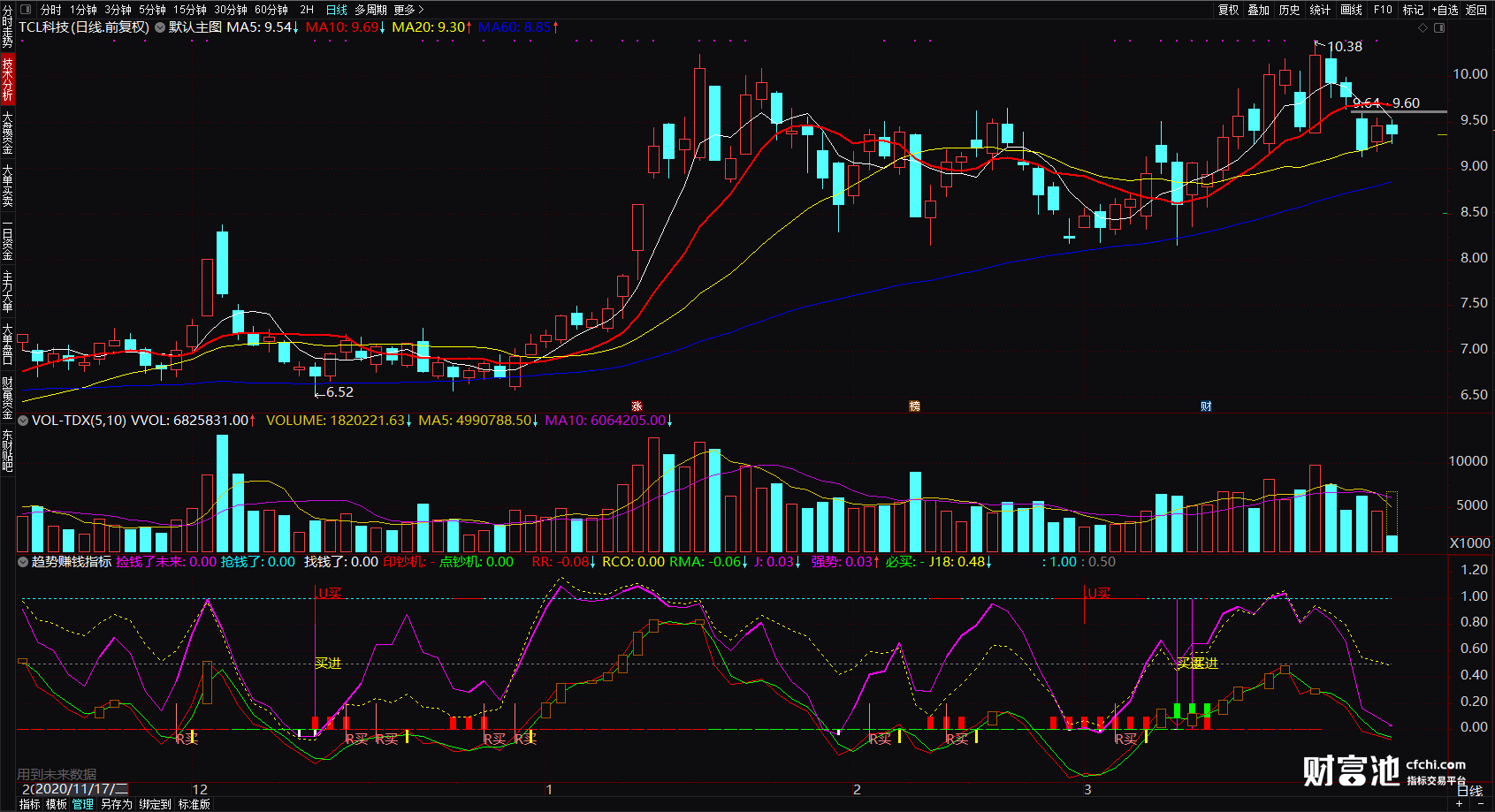
Task: Click the MA60: 8.85 value
Action: coord(518,27)
